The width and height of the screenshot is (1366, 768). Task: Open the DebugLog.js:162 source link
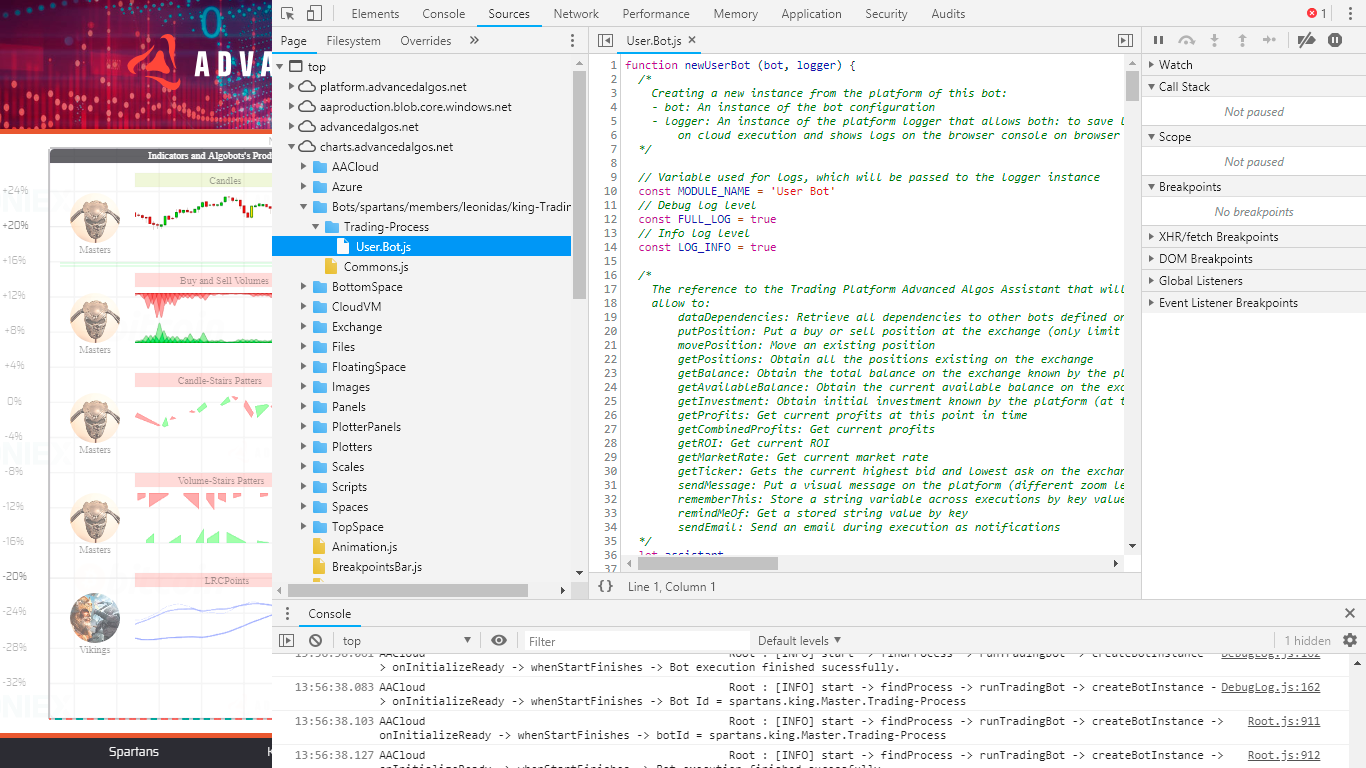(1270, 687)
